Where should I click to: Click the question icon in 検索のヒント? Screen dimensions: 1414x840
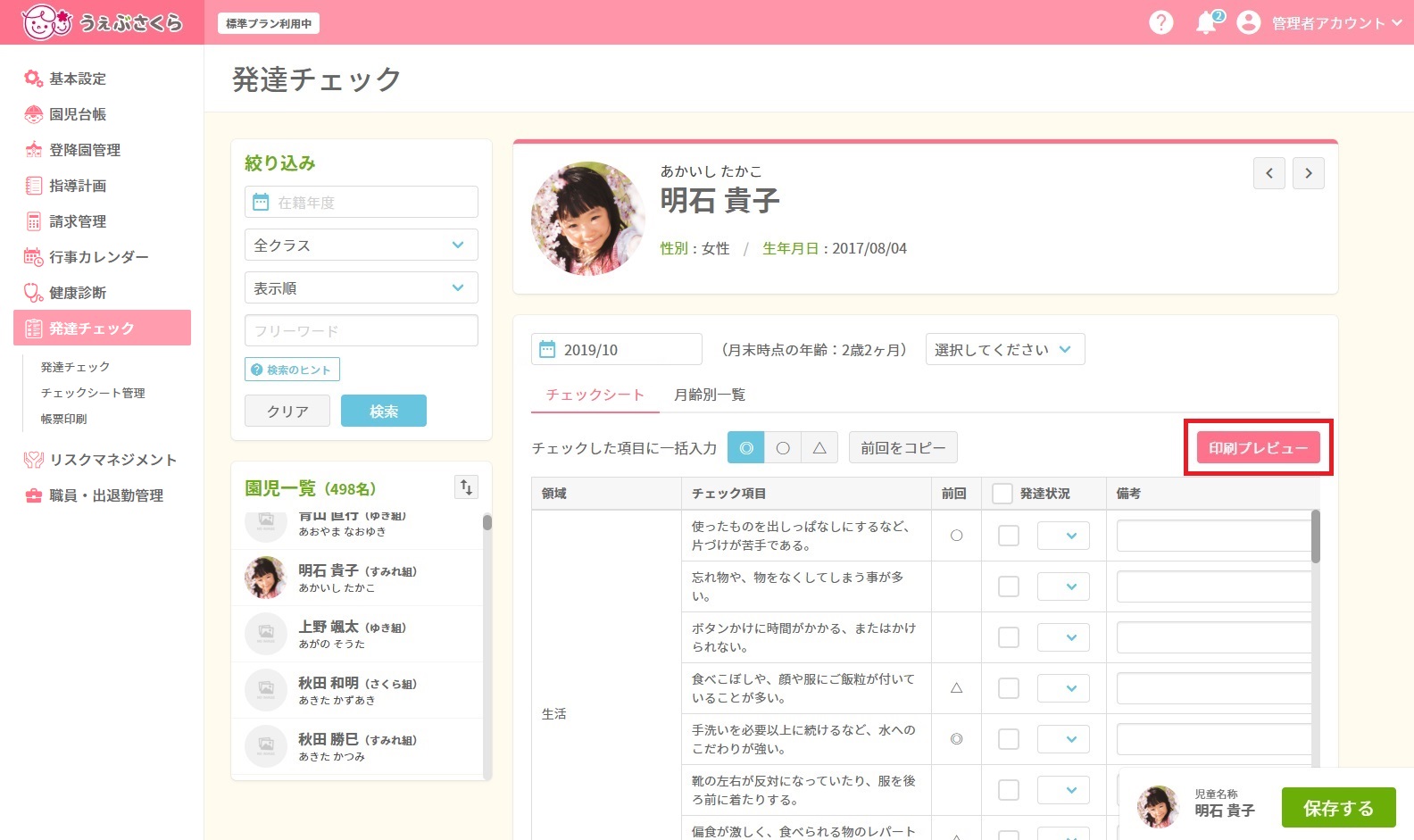[x=257, y=370]
